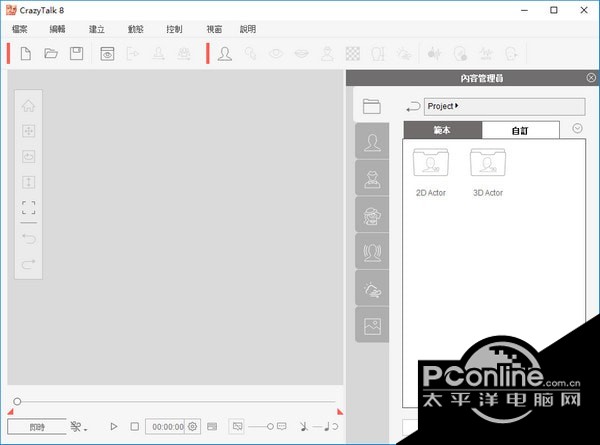Screen dimensions: 600x445
Task: Switch to the 自訂 tab
Action: [x=521, y=130]
